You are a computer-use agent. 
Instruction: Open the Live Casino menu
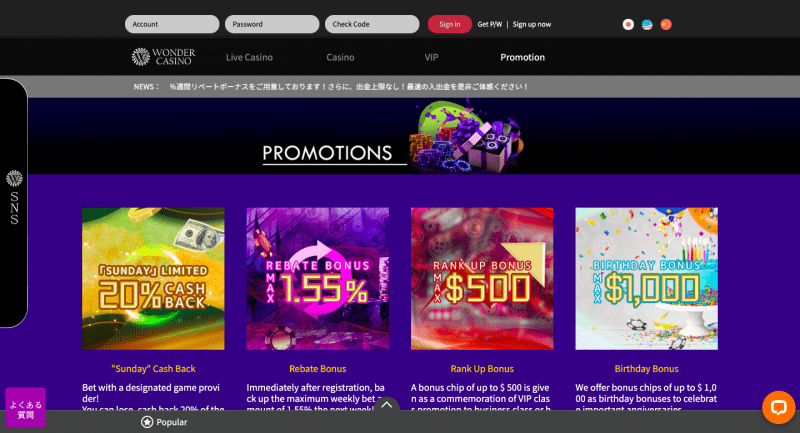249,57
